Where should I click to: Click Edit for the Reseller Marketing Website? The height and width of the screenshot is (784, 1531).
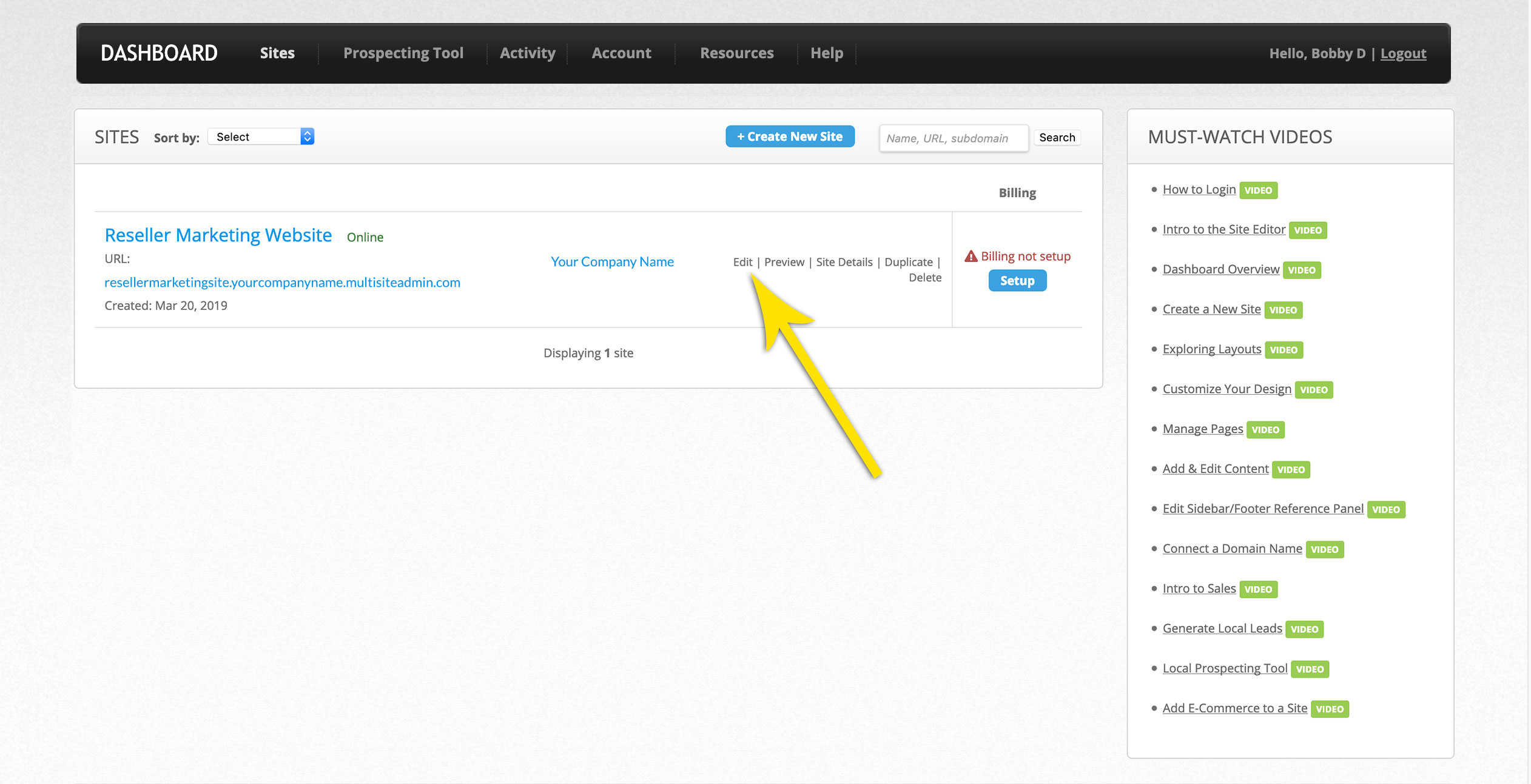click(x=742, y=262)
